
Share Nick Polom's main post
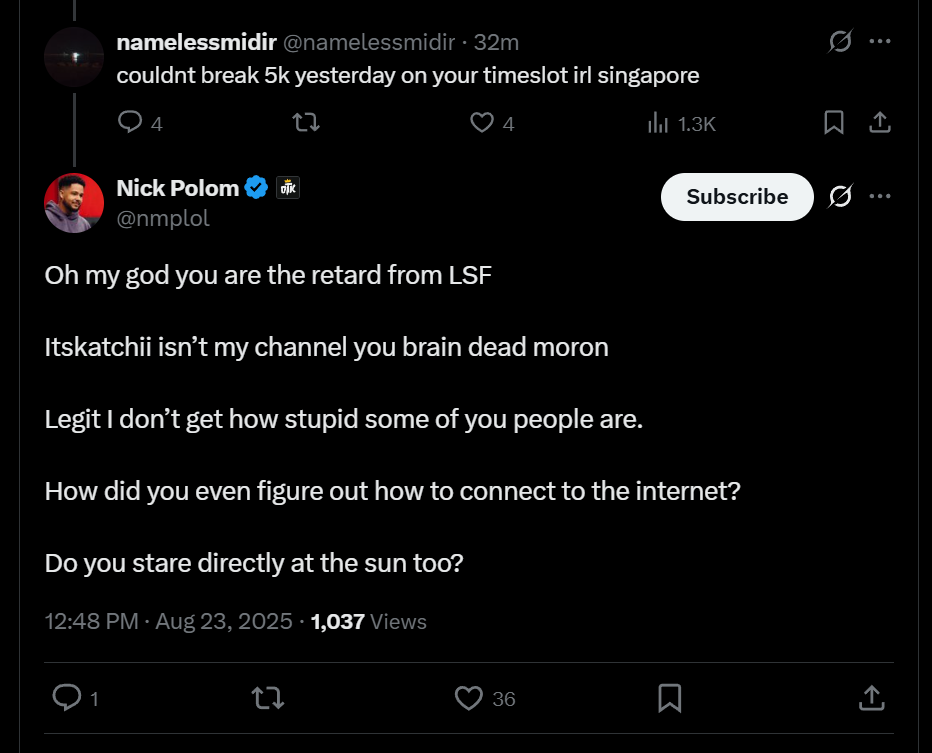[871, 698]
